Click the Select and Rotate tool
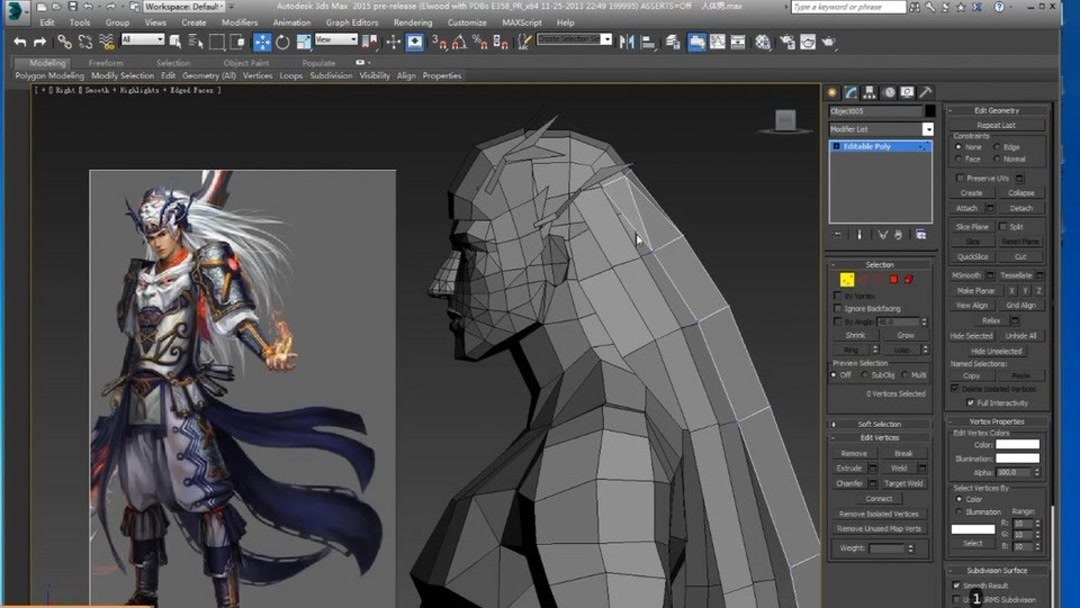Image resolution: width=1080 pixels, height=608 pixels. (x=282, y=42)
